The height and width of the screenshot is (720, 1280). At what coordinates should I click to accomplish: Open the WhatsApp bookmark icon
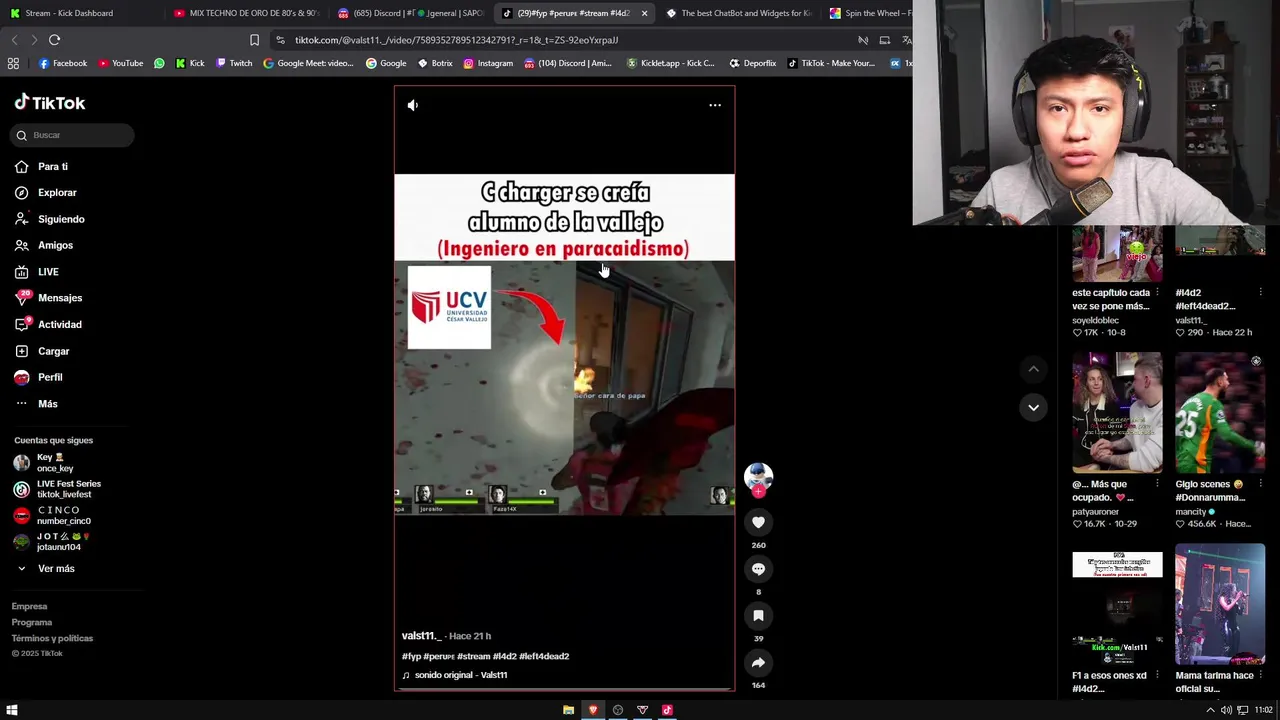(159, 63)
